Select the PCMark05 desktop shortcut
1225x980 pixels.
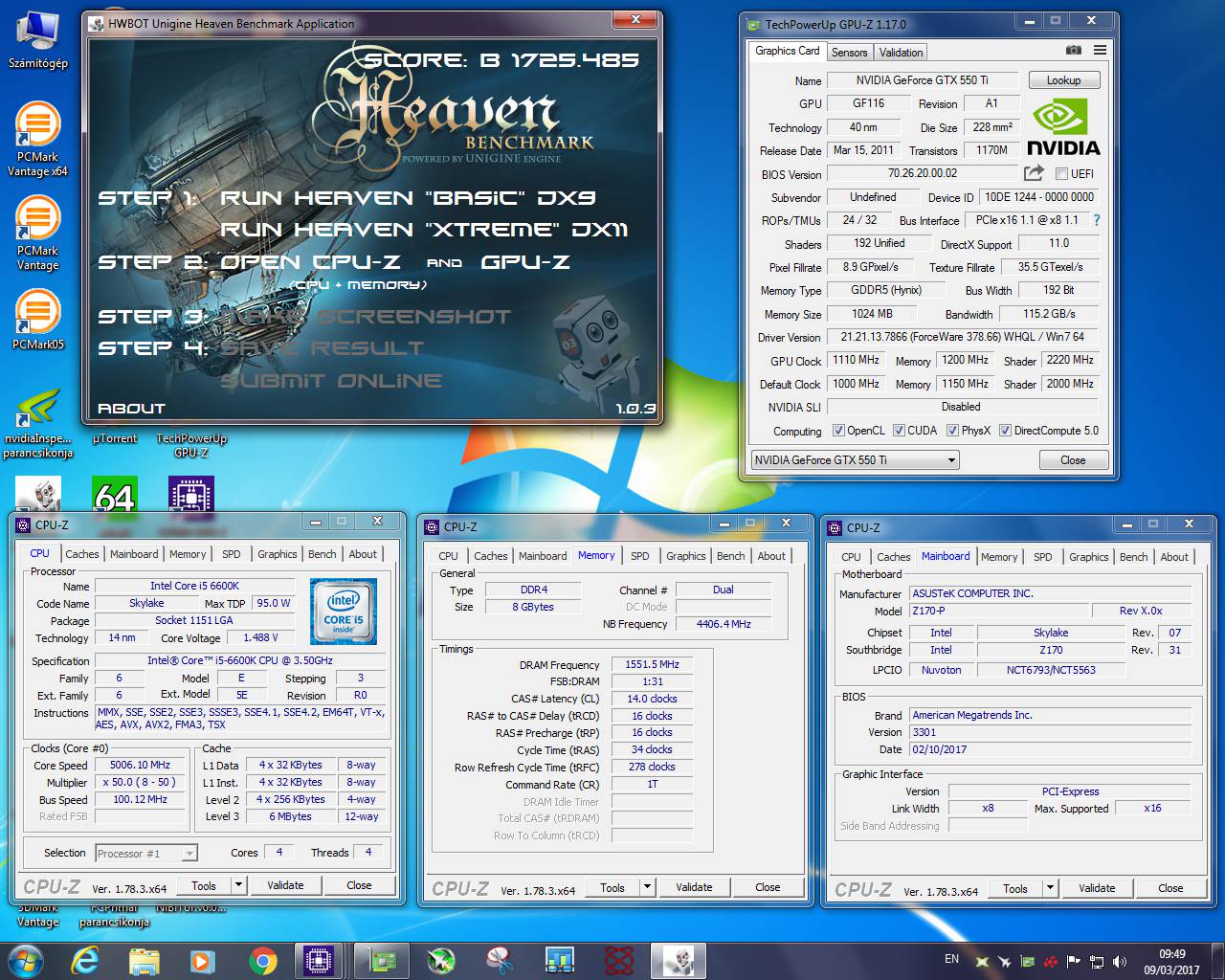pos(38,319)
